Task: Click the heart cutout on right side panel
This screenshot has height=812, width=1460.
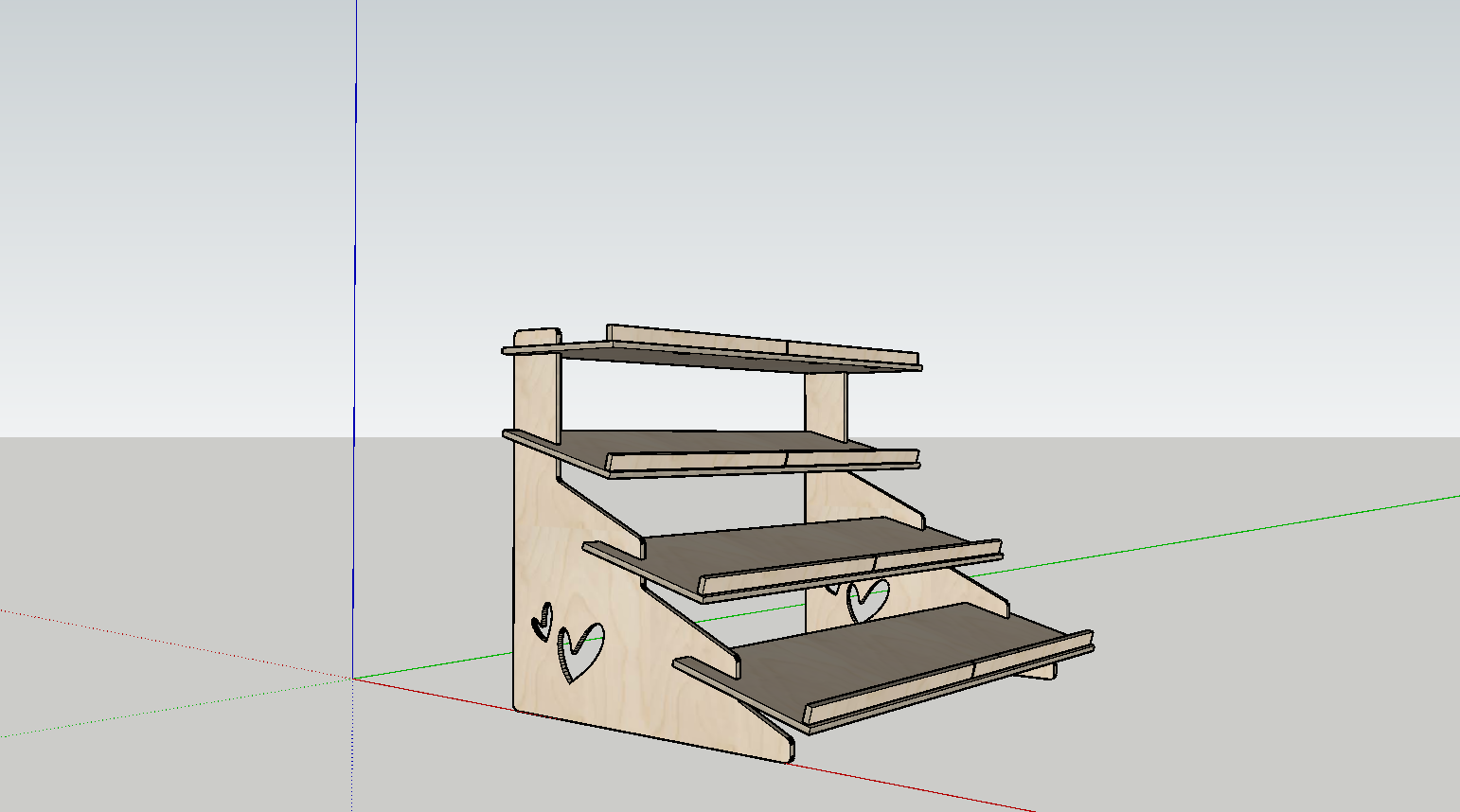Action: (865, 599)
